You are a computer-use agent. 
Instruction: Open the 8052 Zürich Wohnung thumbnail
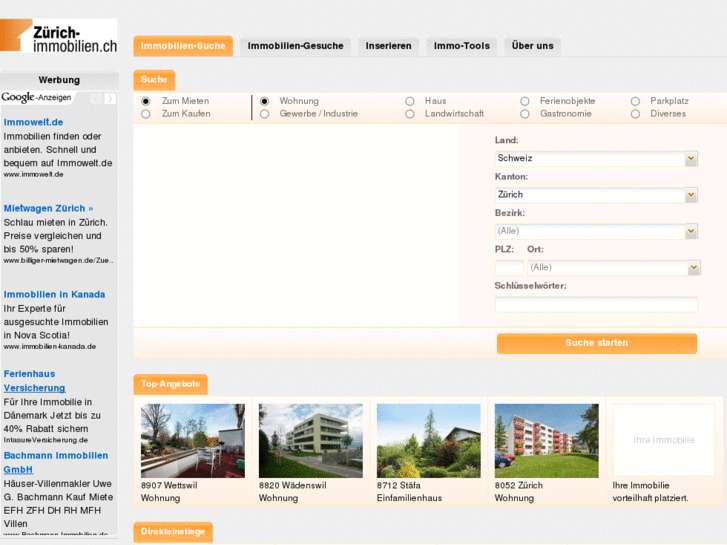click(547, 441)
